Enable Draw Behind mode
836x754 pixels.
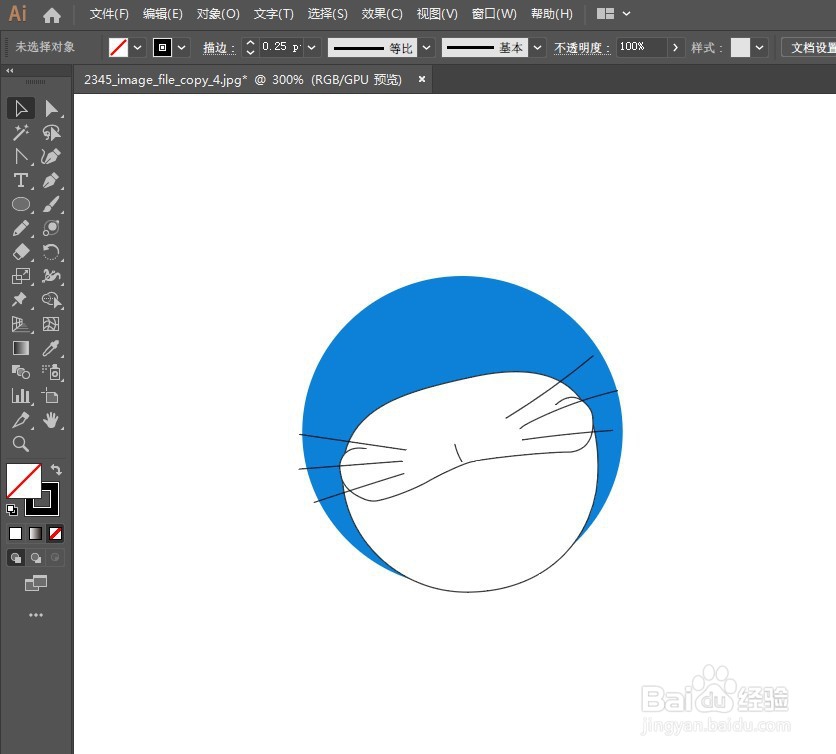click(x=36, y=558)
